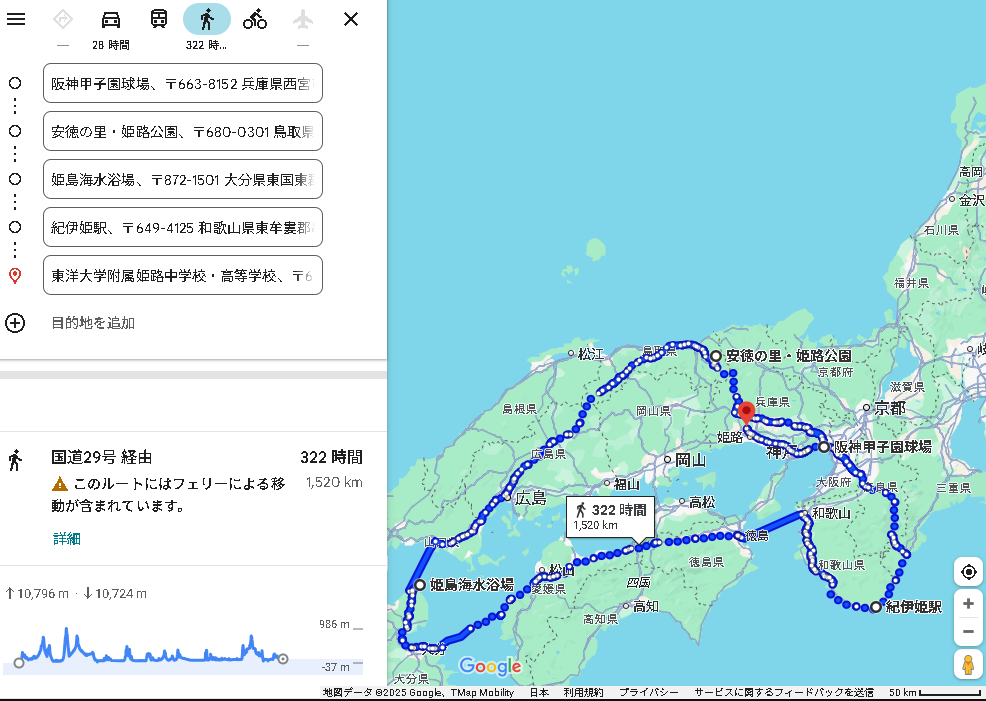This screenshot has width=986, height=701.
Task: Click the 日本 footer link
Action: [539, 692]
